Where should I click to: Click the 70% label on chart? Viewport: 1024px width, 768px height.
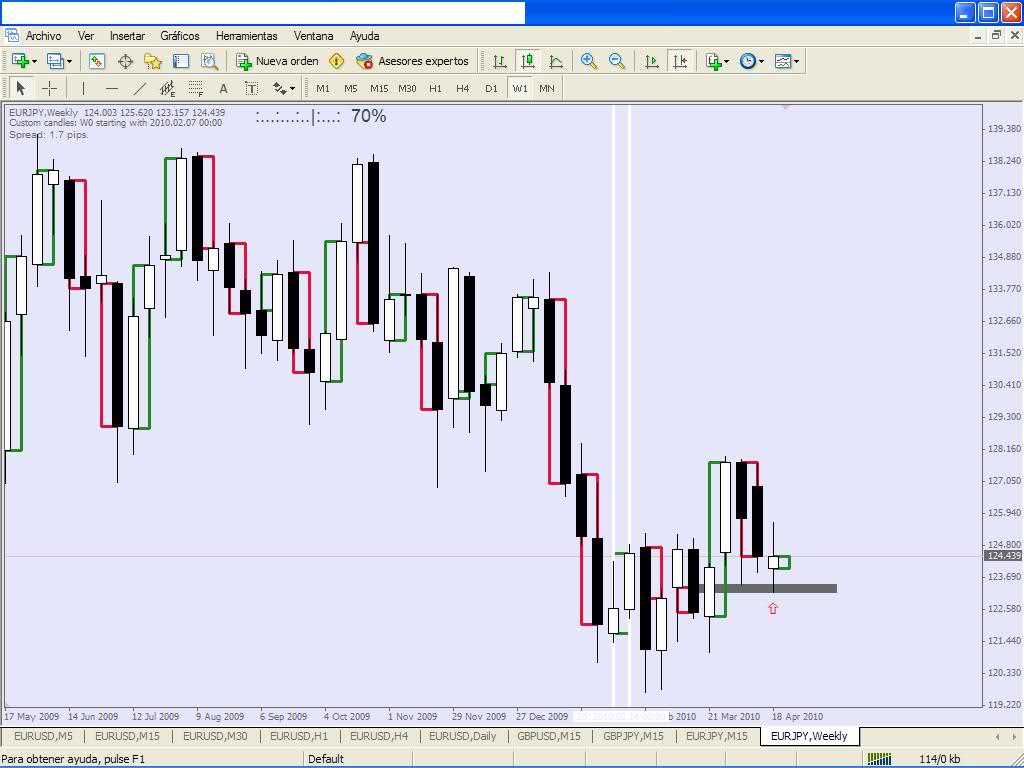pyautogui.click(x=368, y=116)
